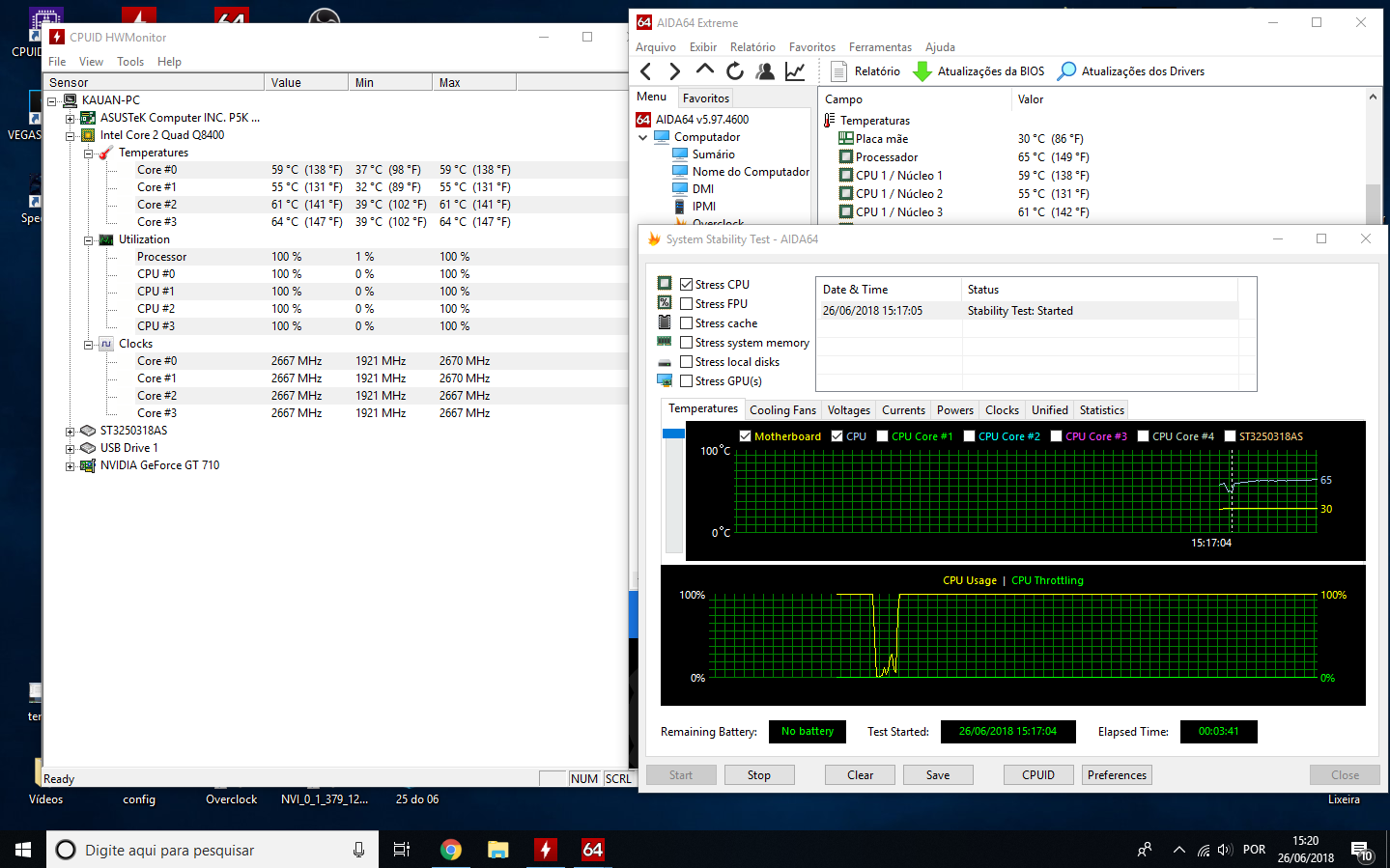
Task: Switch to the Cooling Fans tab
Action: [x=782, y=410]
